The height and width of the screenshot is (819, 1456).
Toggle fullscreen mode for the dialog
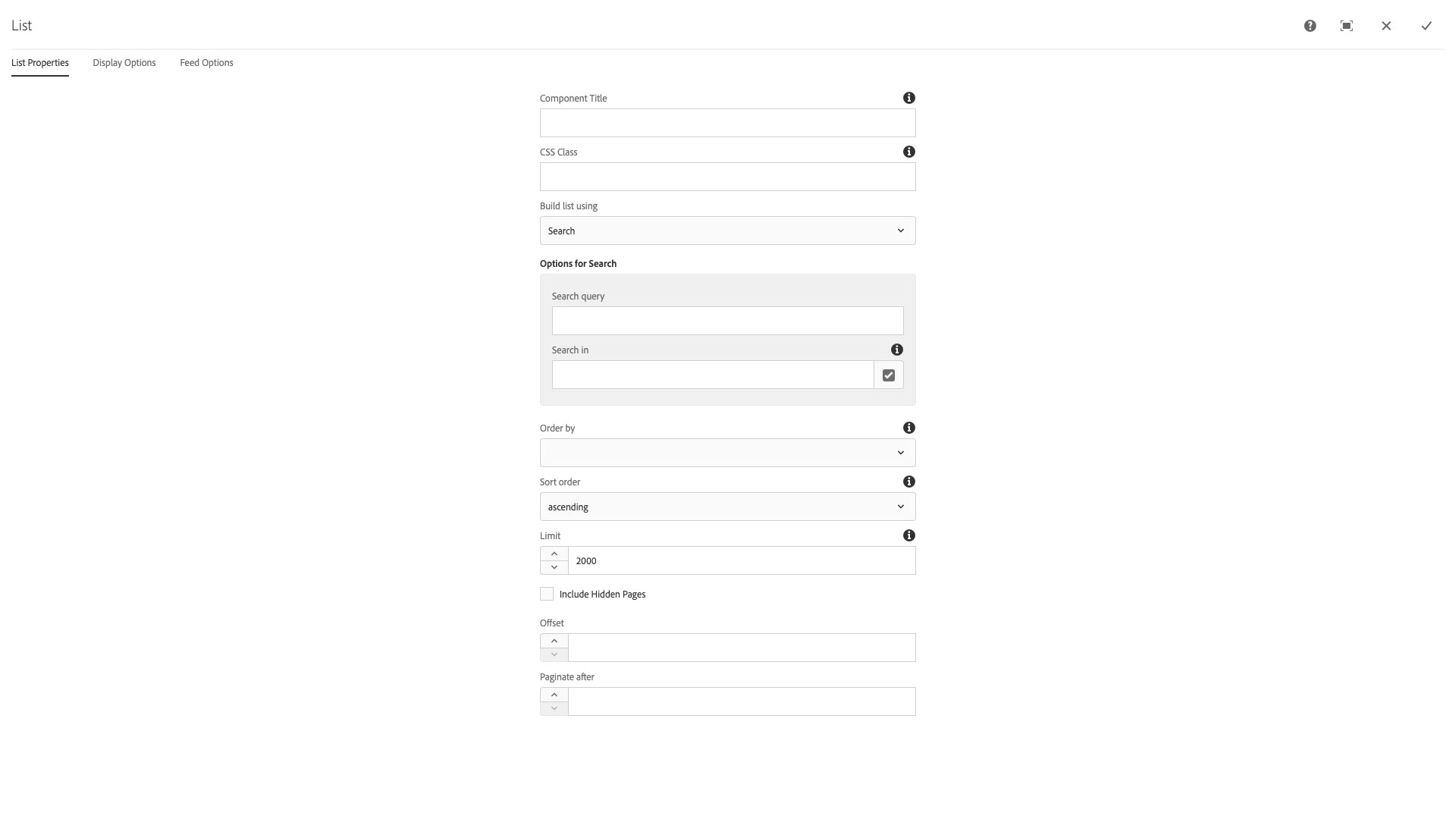tap(1347, 26)
